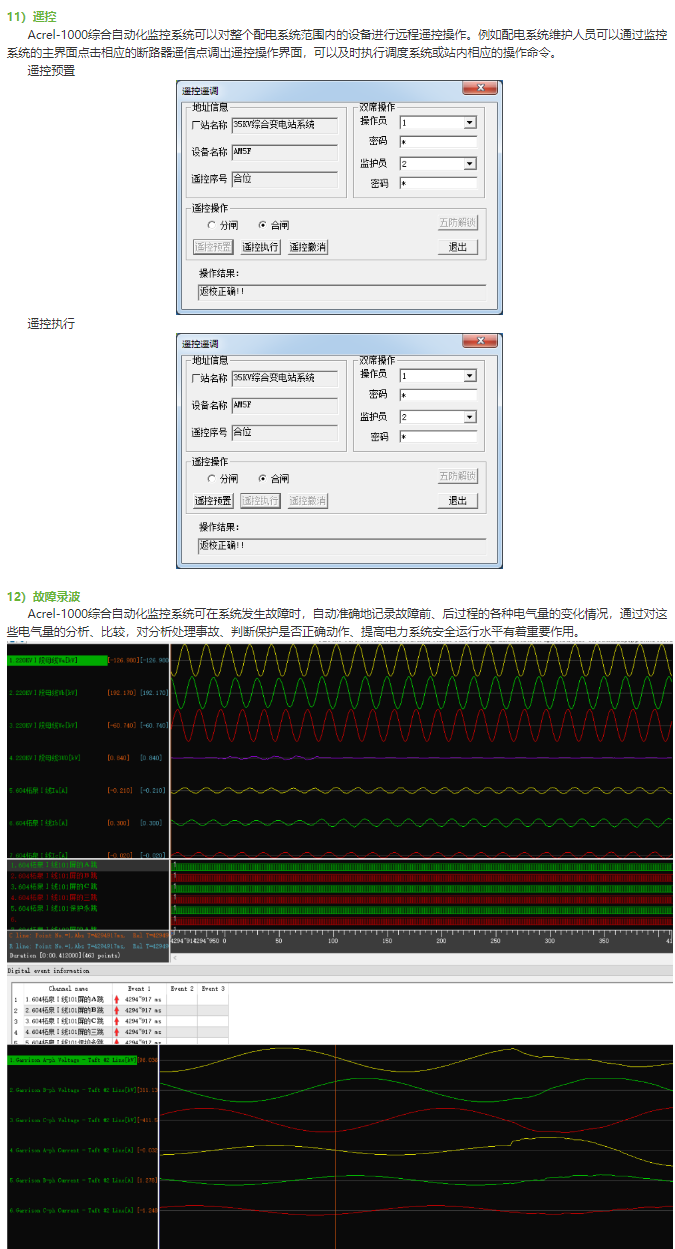Click greyed 遥控预置 button in the 遥控预置 dialog
Screen dimensions: 675x1249
[213, 247]
